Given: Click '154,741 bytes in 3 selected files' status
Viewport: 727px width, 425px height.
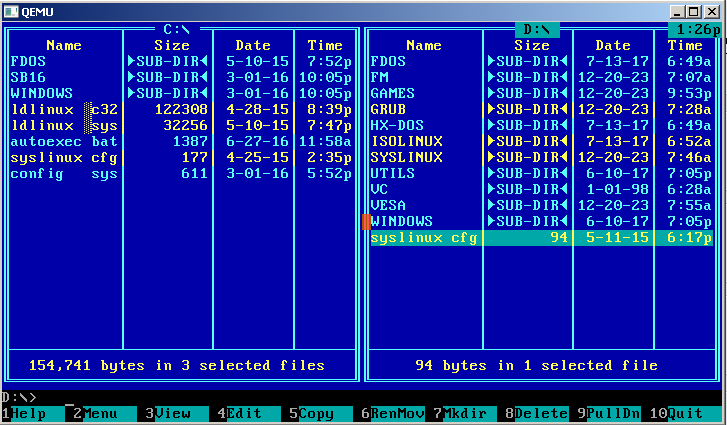Looking at the screenshot, I should point(177,366).
